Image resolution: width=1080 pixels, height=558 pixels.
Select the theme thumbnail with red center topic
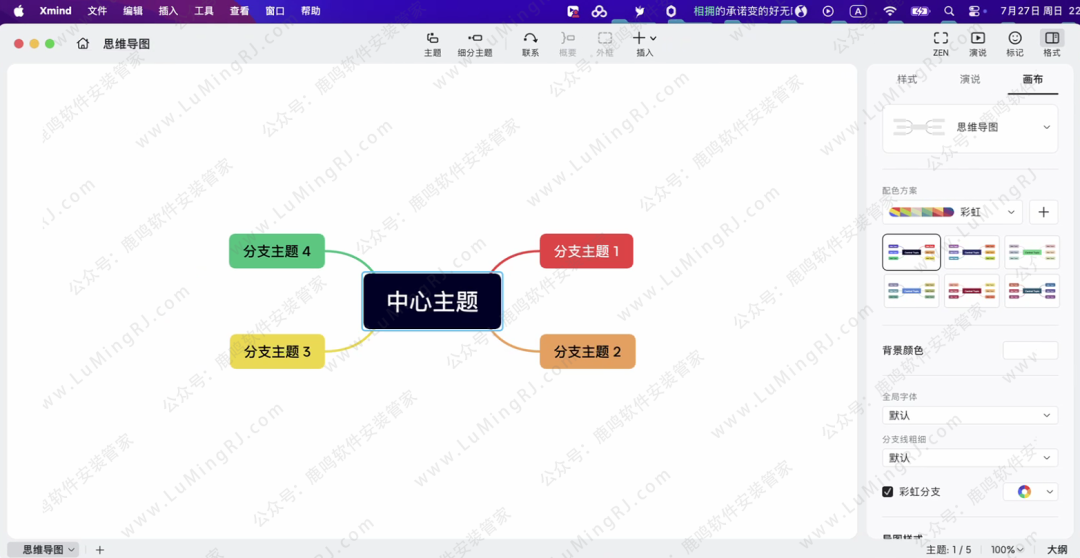tap(972, 291)
